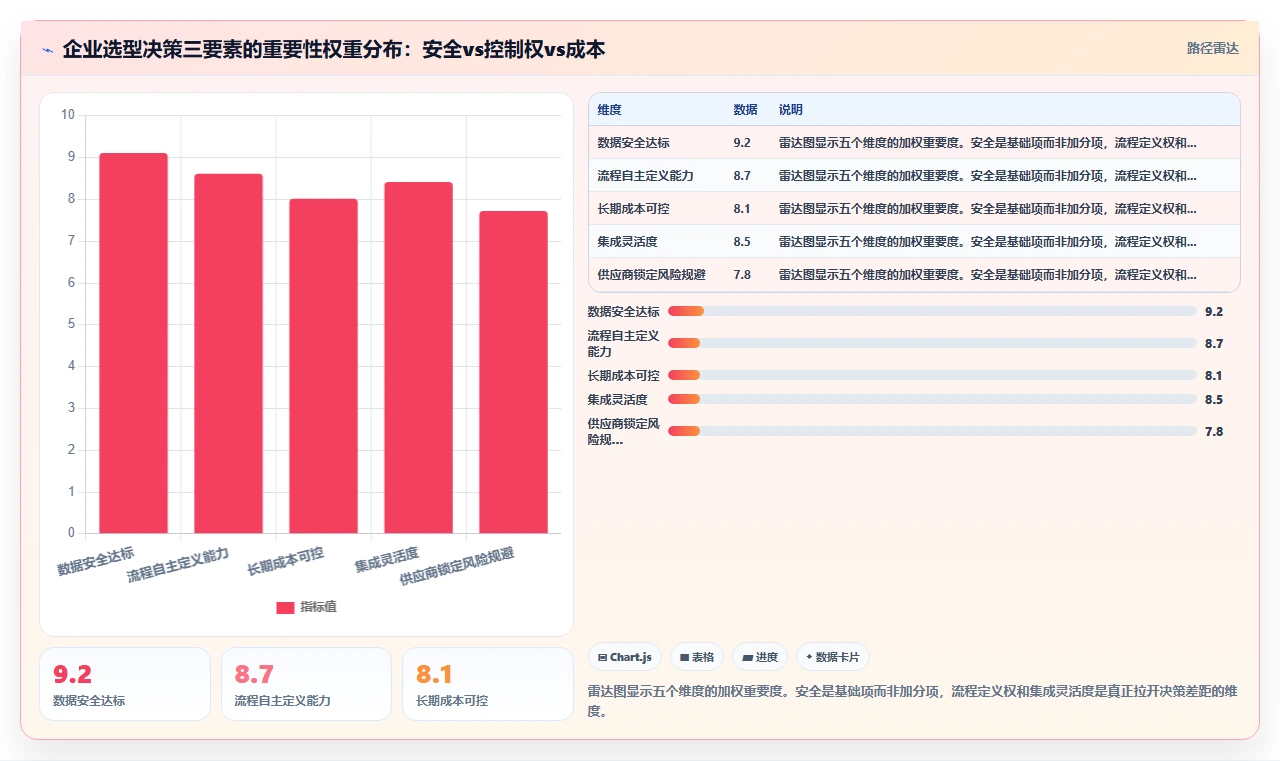
Task: Click the summary paragraph starting 雷达图显示五个维度
Action: (913, 701)
